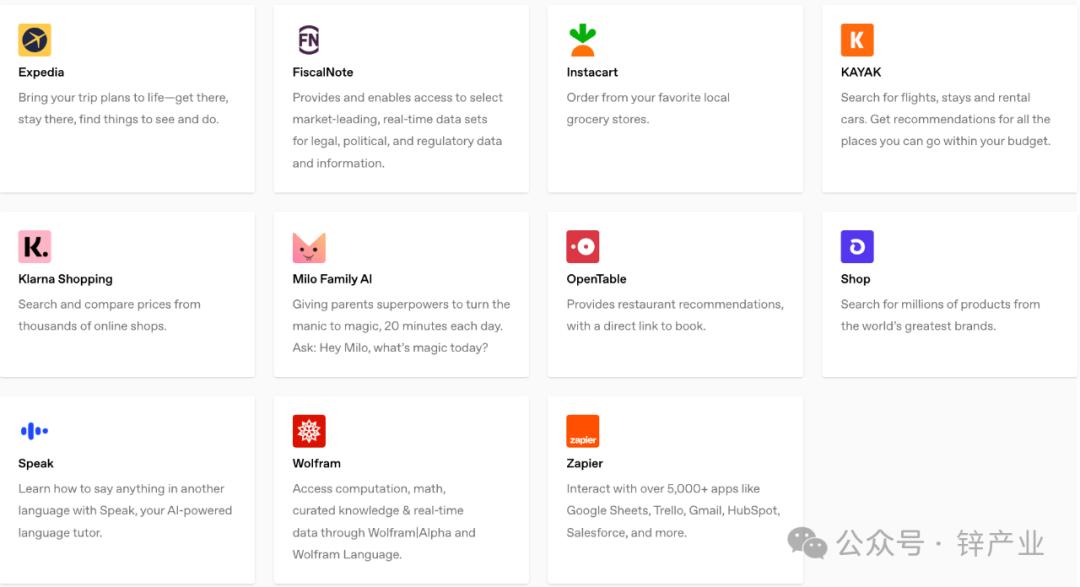
Task: Click the blue Speak waveform icon
Action: click(x=35, y=431)
